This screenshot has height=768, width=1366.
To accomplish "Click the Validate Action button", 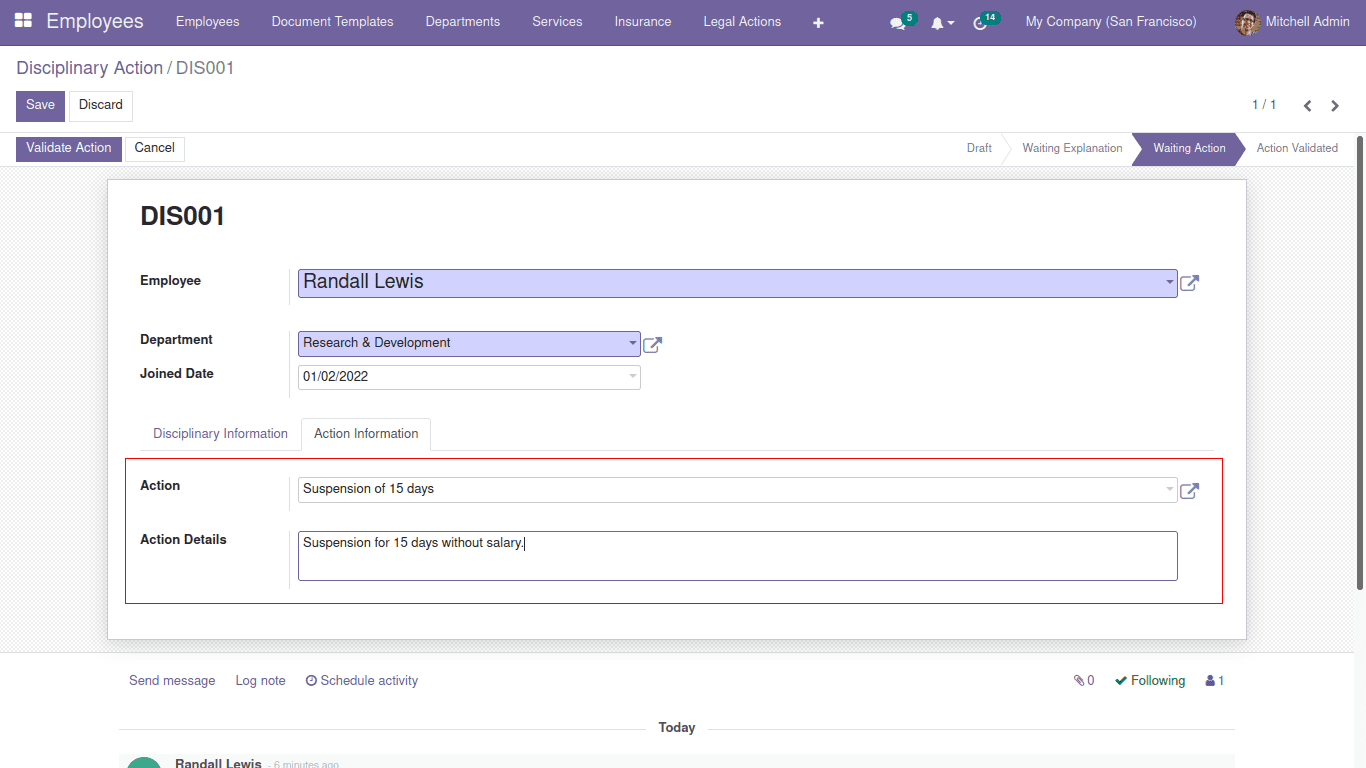I will click(x=68, y=148).
